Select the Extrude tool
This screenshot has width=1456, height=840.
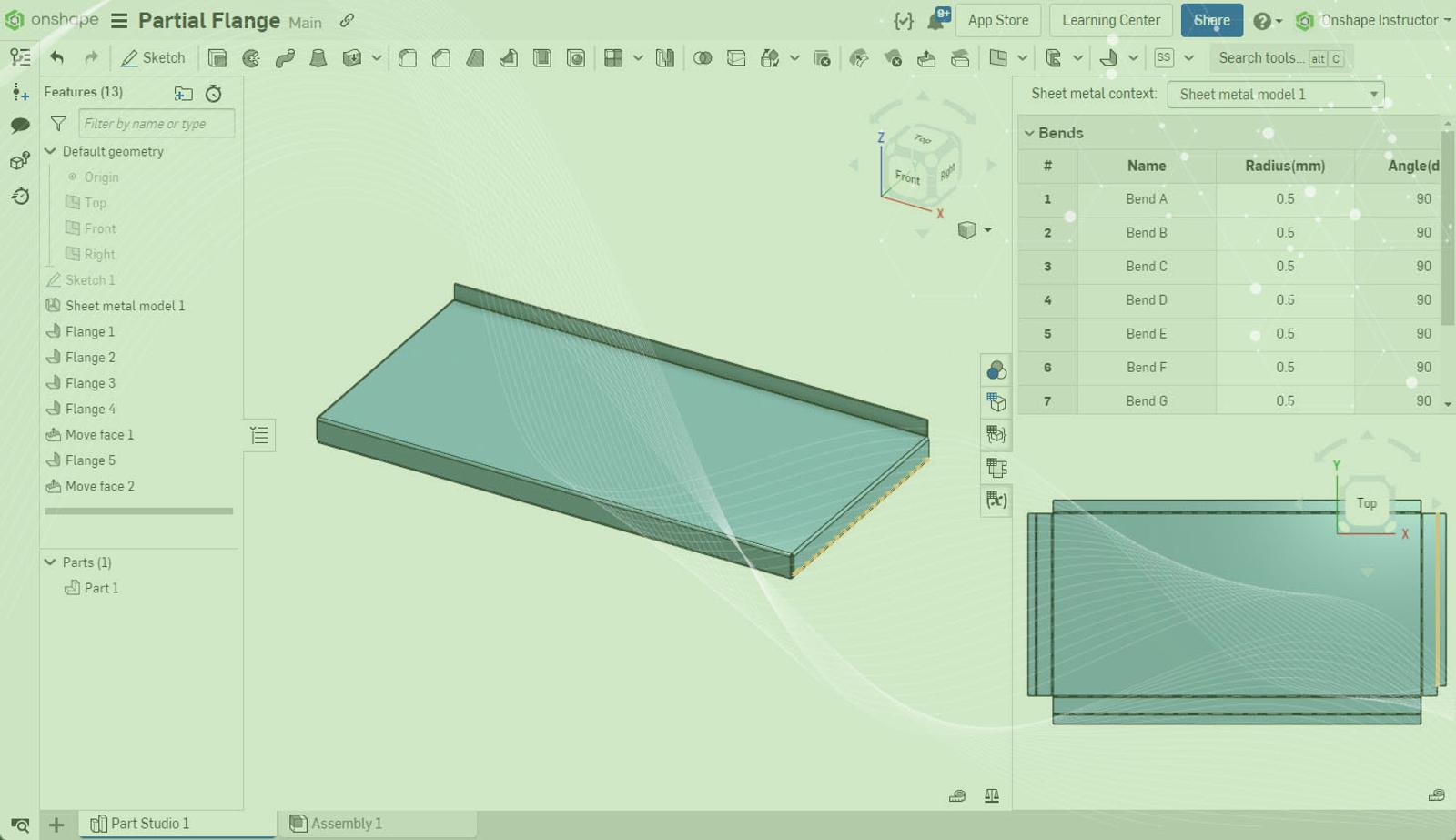pyautogui.click(x=217, y=58)
